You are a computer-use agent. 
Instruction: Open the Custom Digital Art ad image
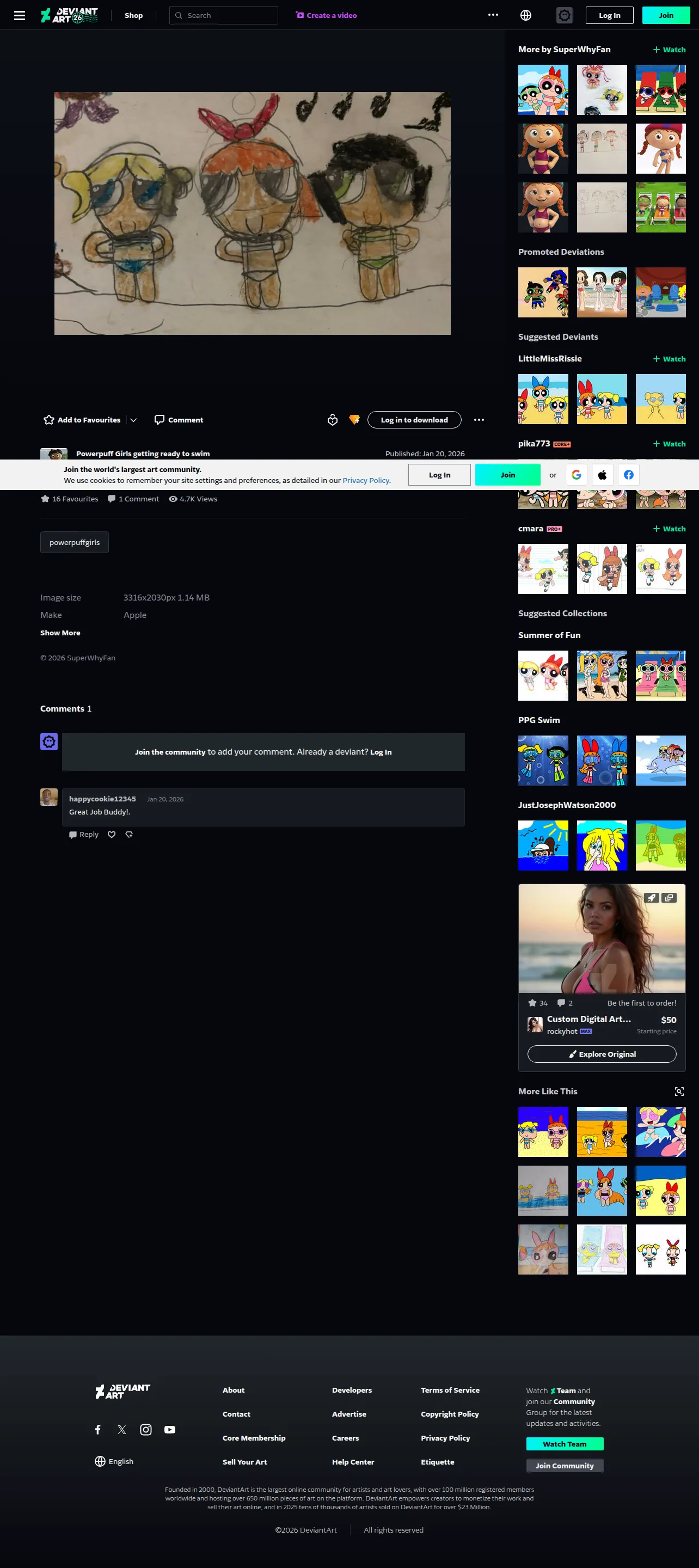coord(602,939)
